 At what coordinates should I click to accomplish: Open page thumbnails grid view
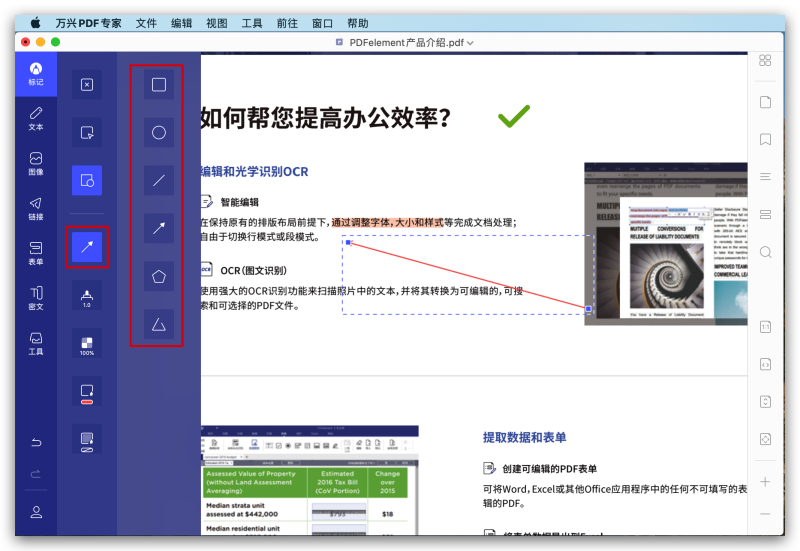pyautogui.click(x=765, y=61)
